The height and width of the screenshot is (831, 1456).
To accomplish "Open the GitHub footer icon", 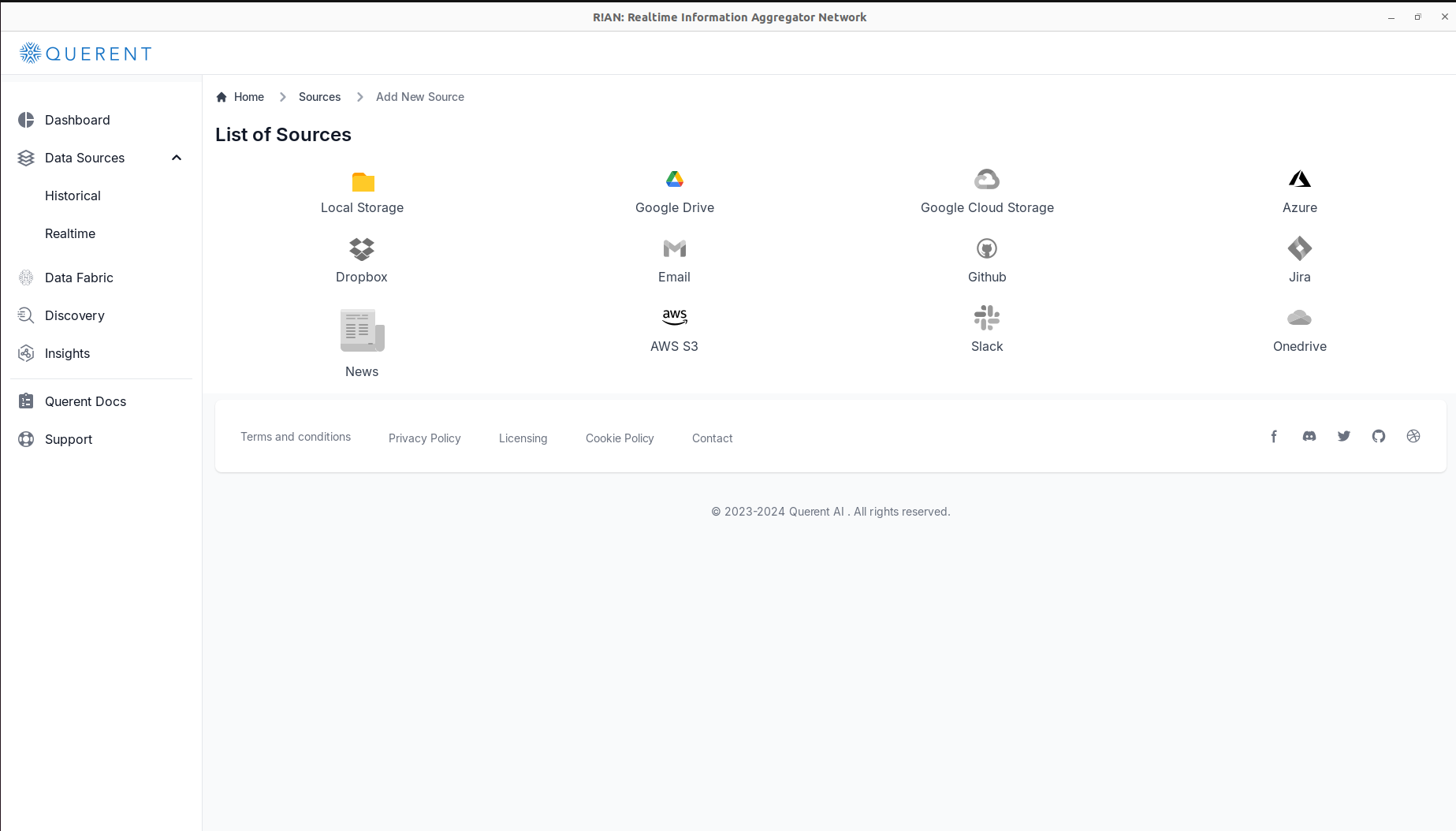I will [1379, 436].
